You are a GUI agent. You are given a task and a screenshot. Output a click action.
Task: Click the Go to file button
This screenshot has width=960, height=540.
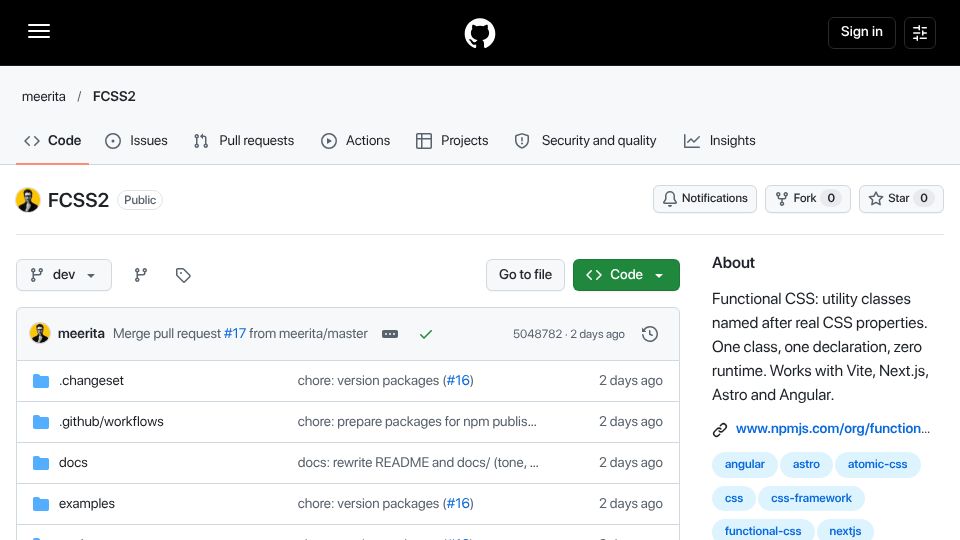click(525, 275)
